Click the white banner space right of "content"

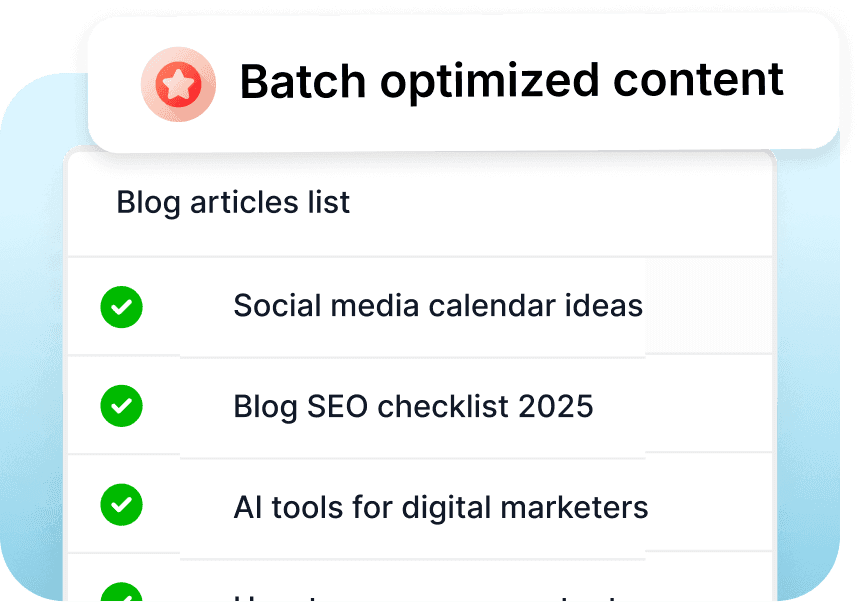[810, 82]
